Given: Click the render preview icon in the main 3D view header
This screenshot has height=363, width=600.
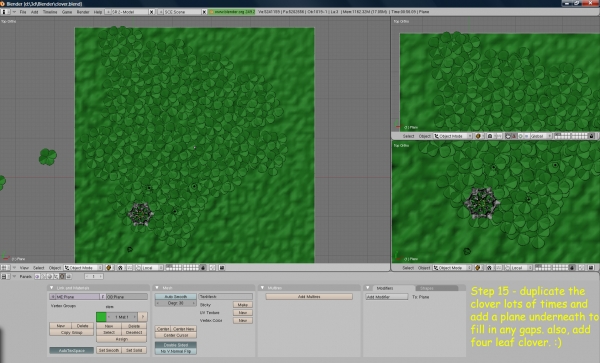Looking at the screenshot, I should tap(222, 268).
